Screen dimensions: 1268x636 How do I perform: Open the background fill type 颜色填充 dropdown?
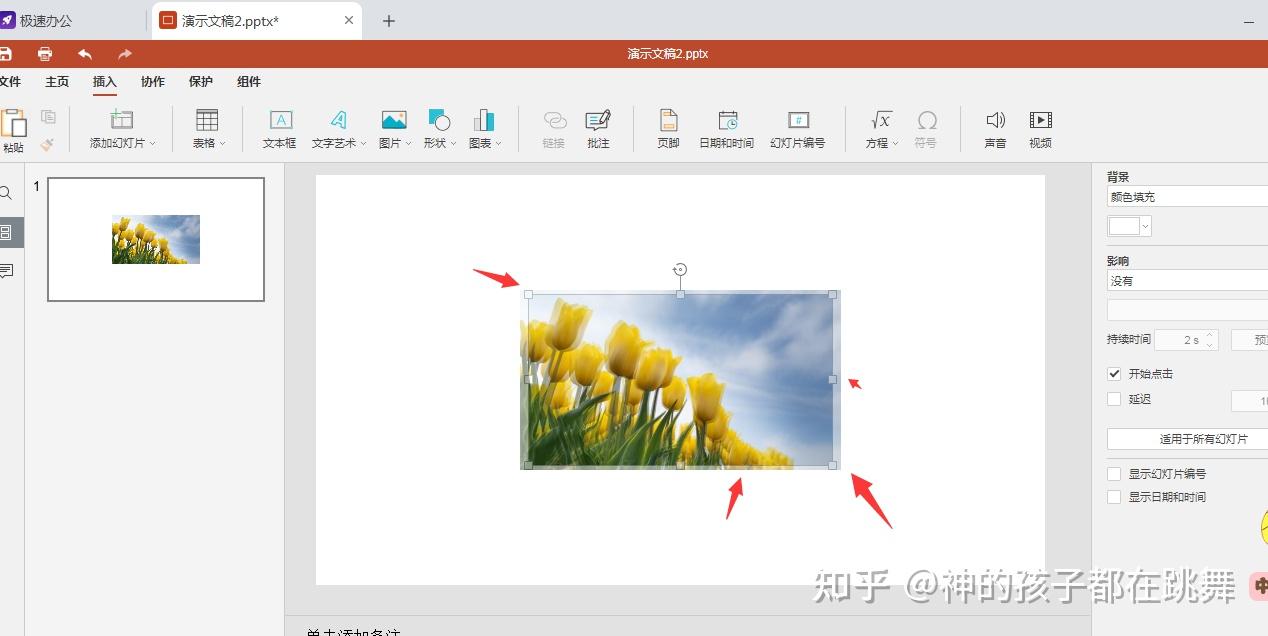point(1187,197)
